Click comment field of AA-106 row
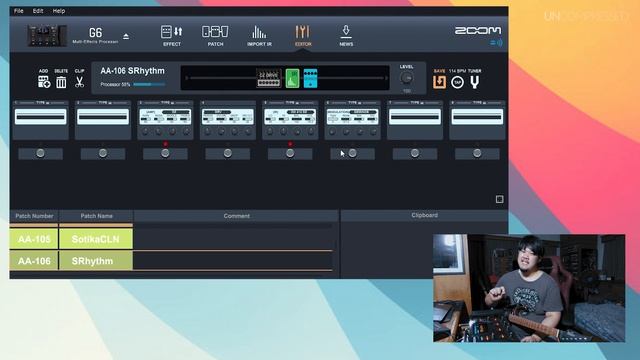 click(x=233, y=261)
